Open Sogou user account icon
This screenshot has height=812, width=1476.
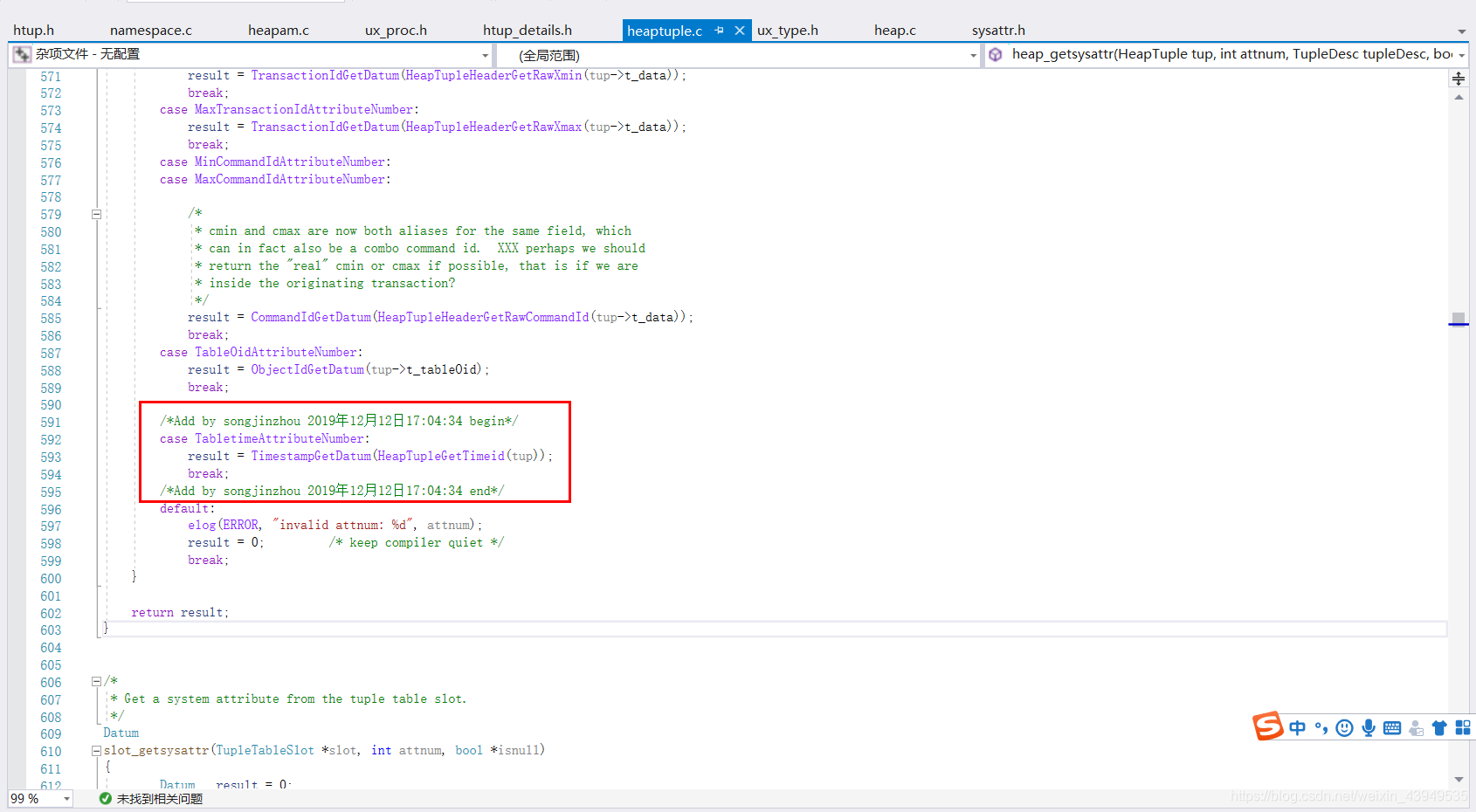pos(1416,728)
